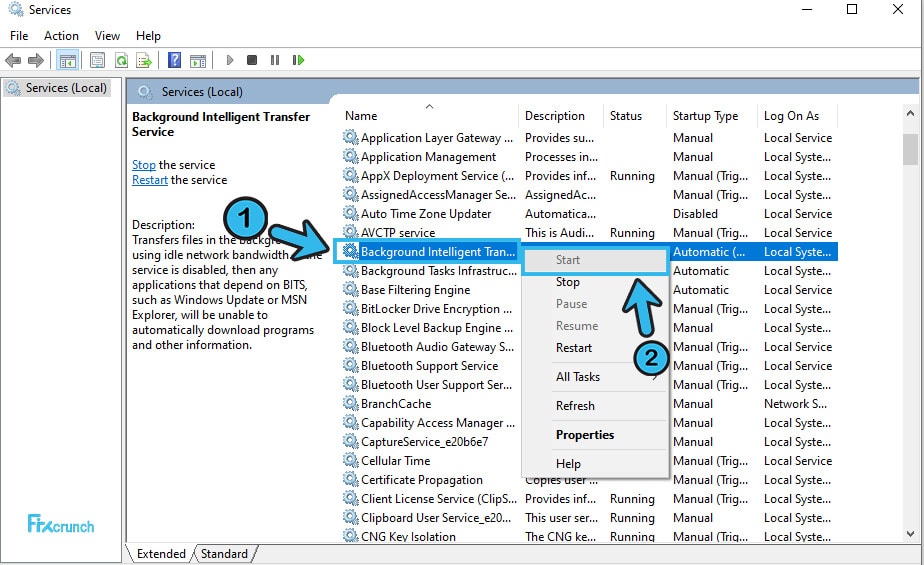Switch to the Standard tab

point(225,554)
